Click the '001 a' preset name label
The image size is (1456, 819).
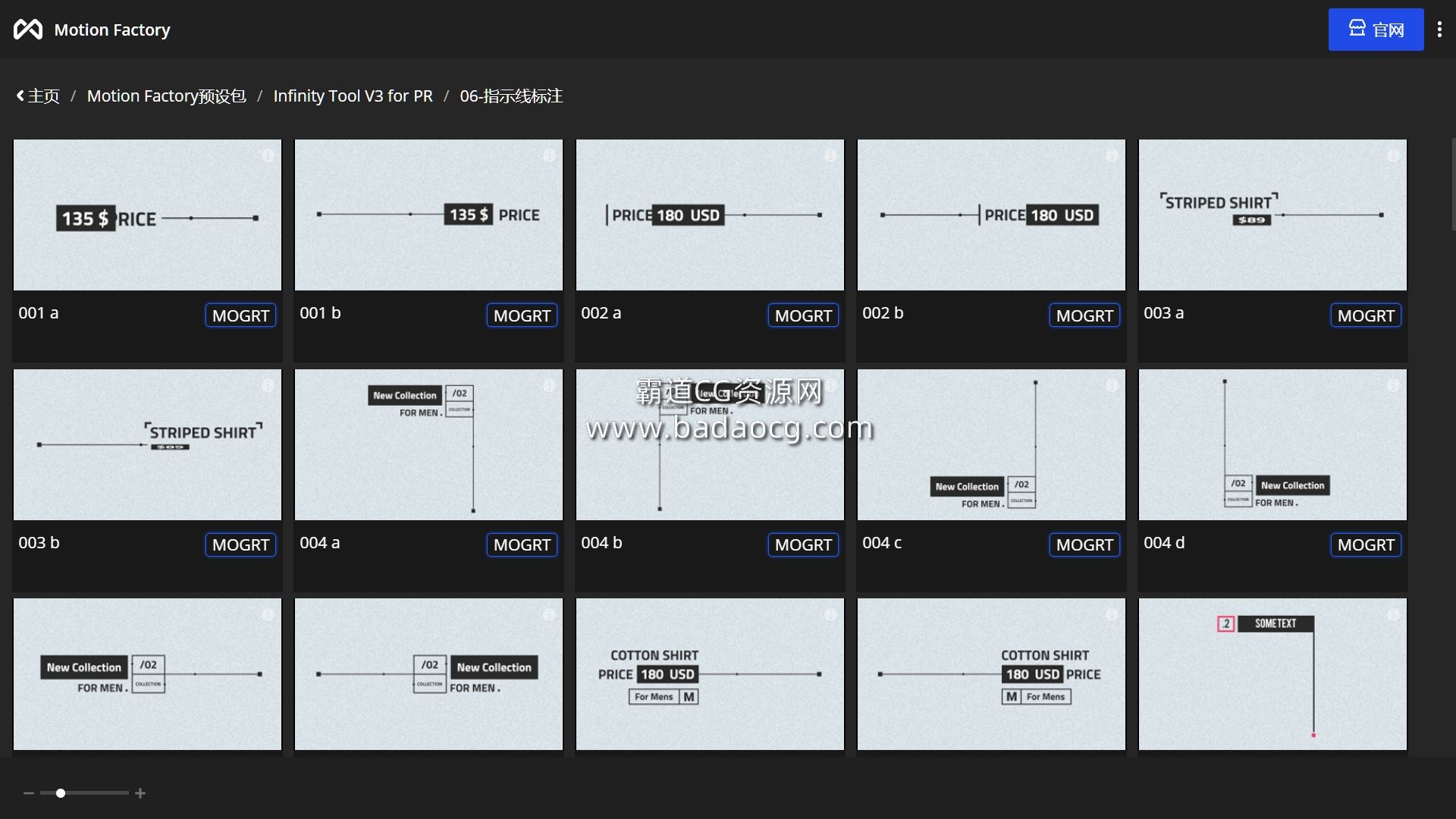tap(39, 313)
